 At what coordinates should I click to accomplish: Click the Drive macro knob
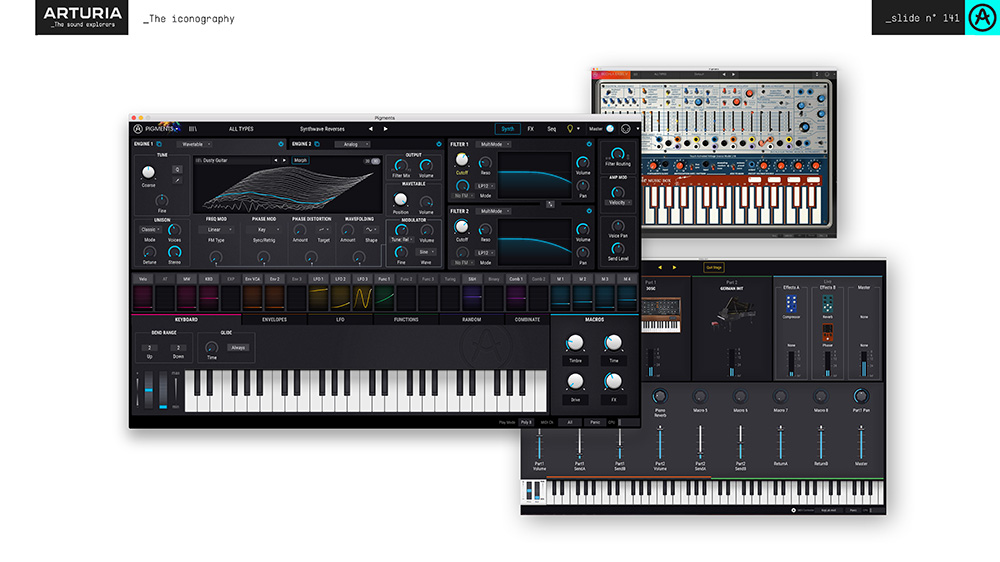(575, 381)
